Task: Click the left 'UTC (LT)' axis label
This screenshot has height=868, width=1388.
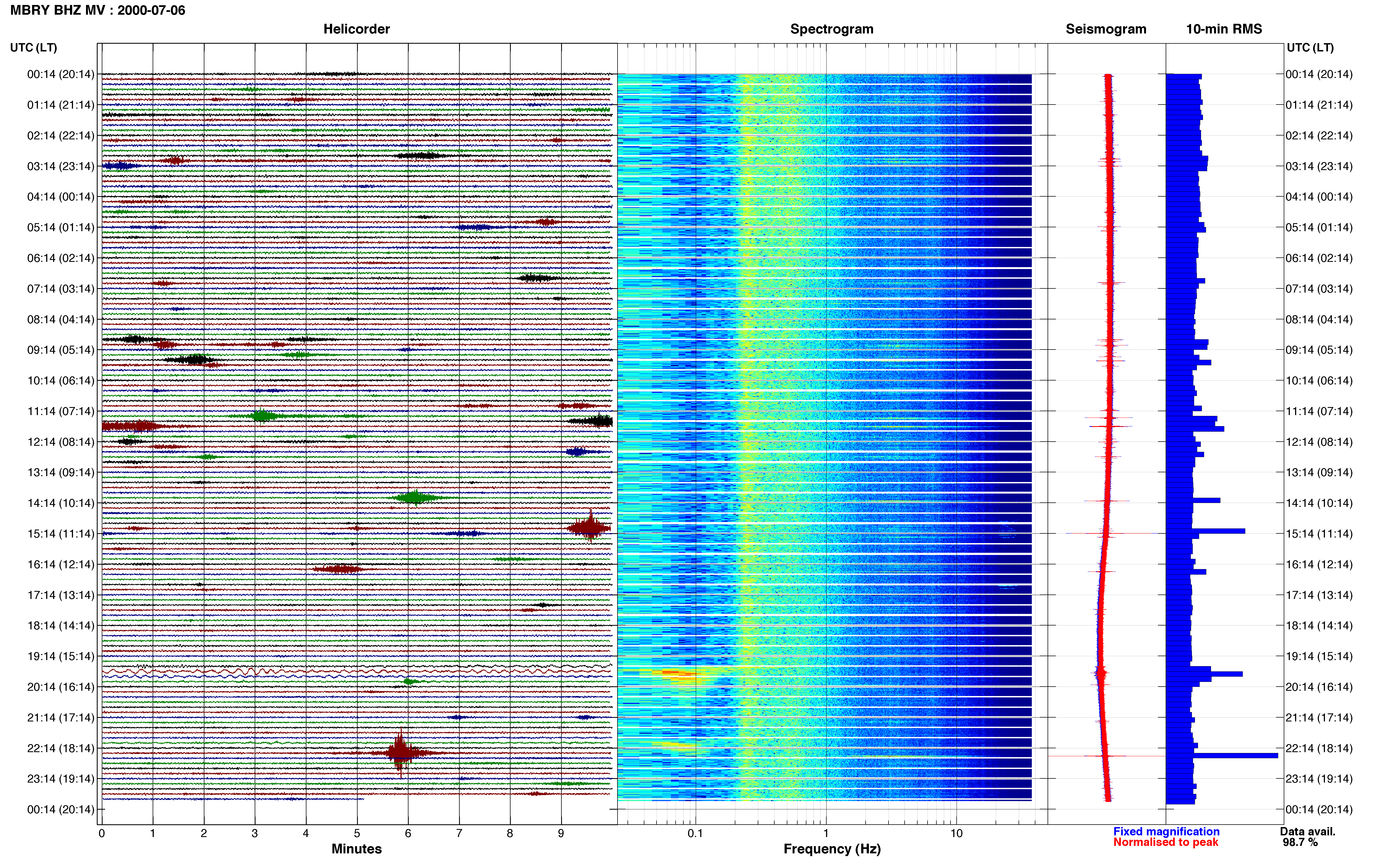Action: (x=34, y=48)
